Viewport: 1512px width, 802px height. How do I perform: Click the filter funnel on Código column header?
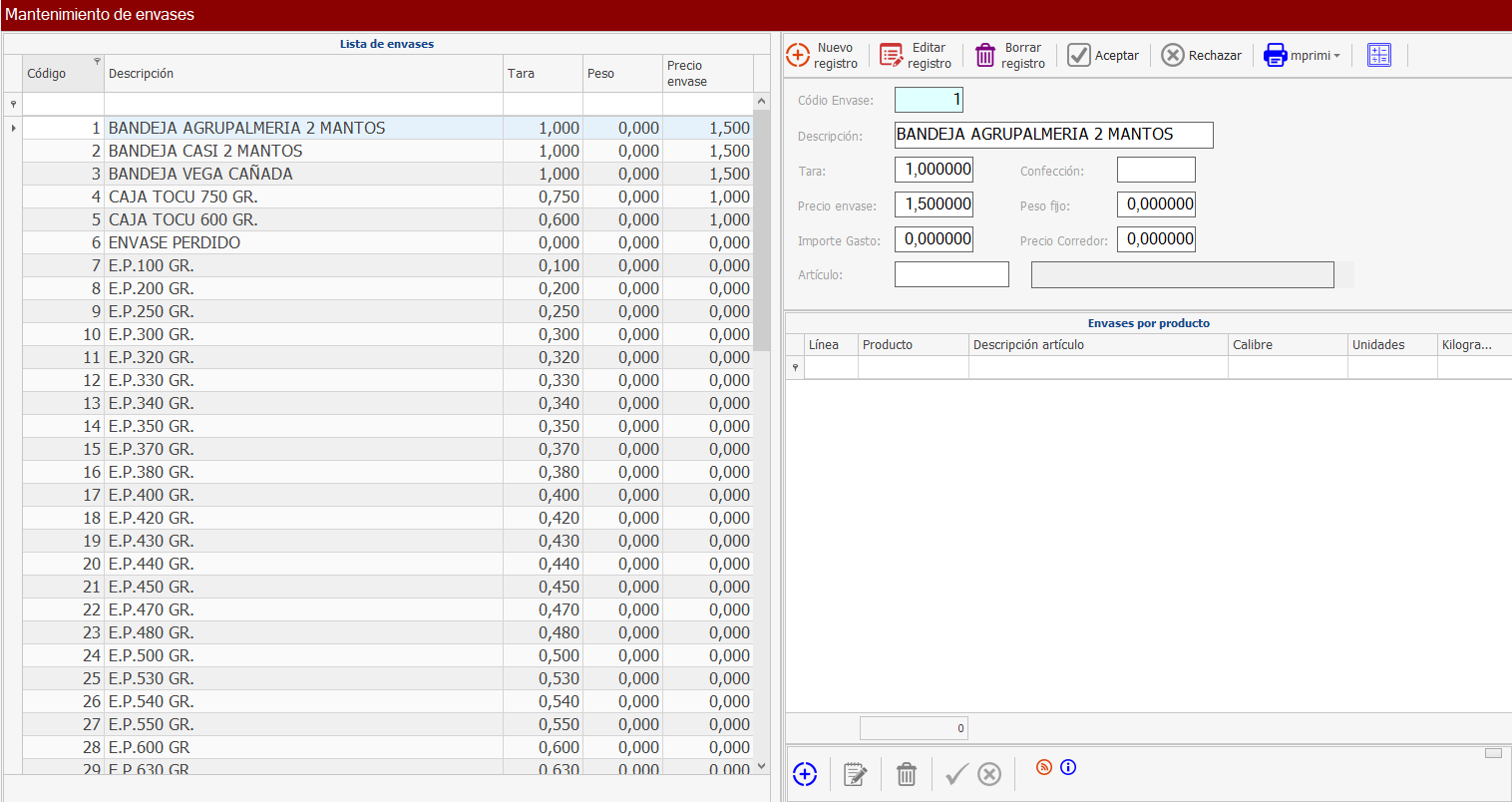tap(97, 62)
